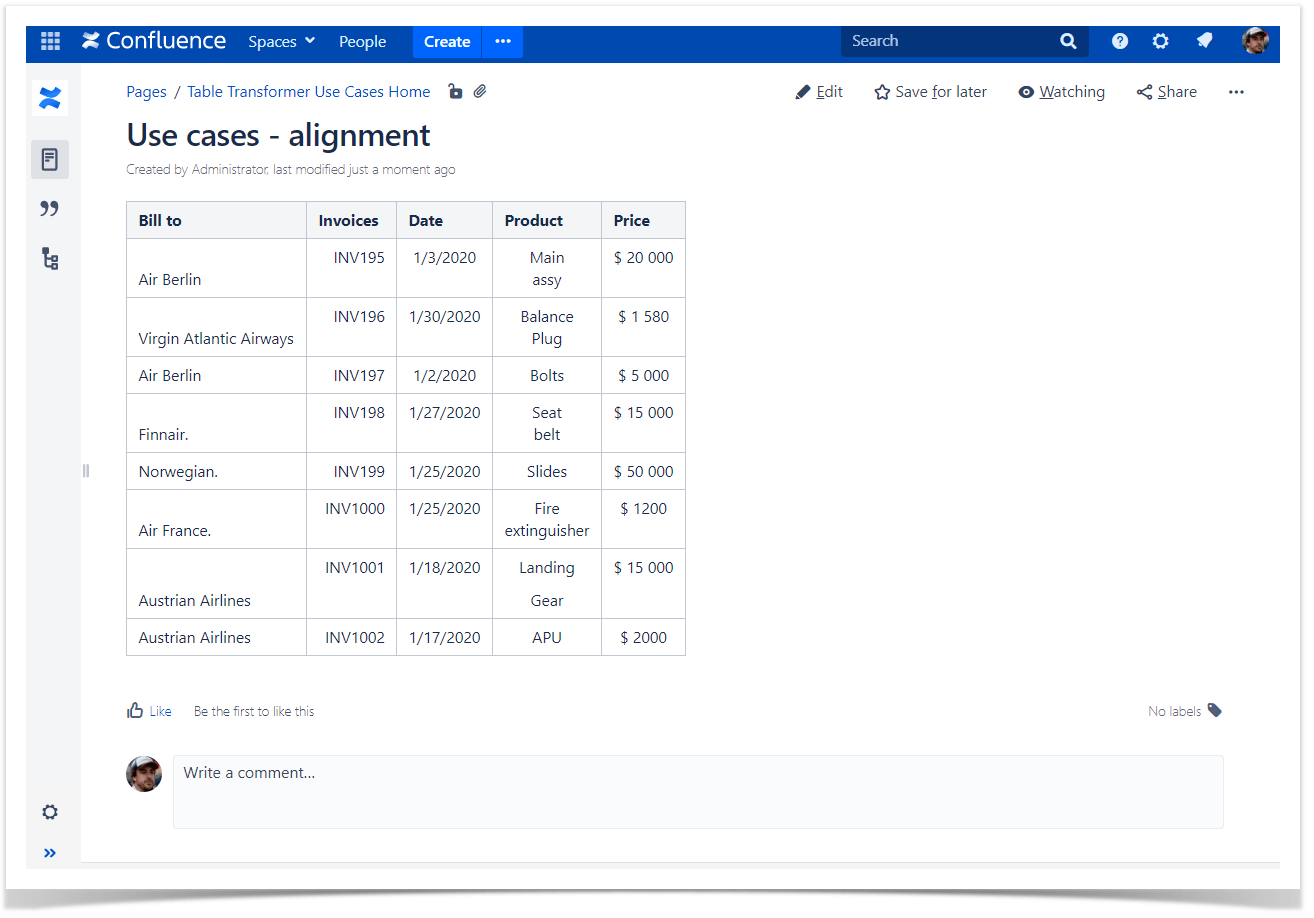Go to the Pages breadcrumb link
The image size is (1314, 918).
pos(146,92)
